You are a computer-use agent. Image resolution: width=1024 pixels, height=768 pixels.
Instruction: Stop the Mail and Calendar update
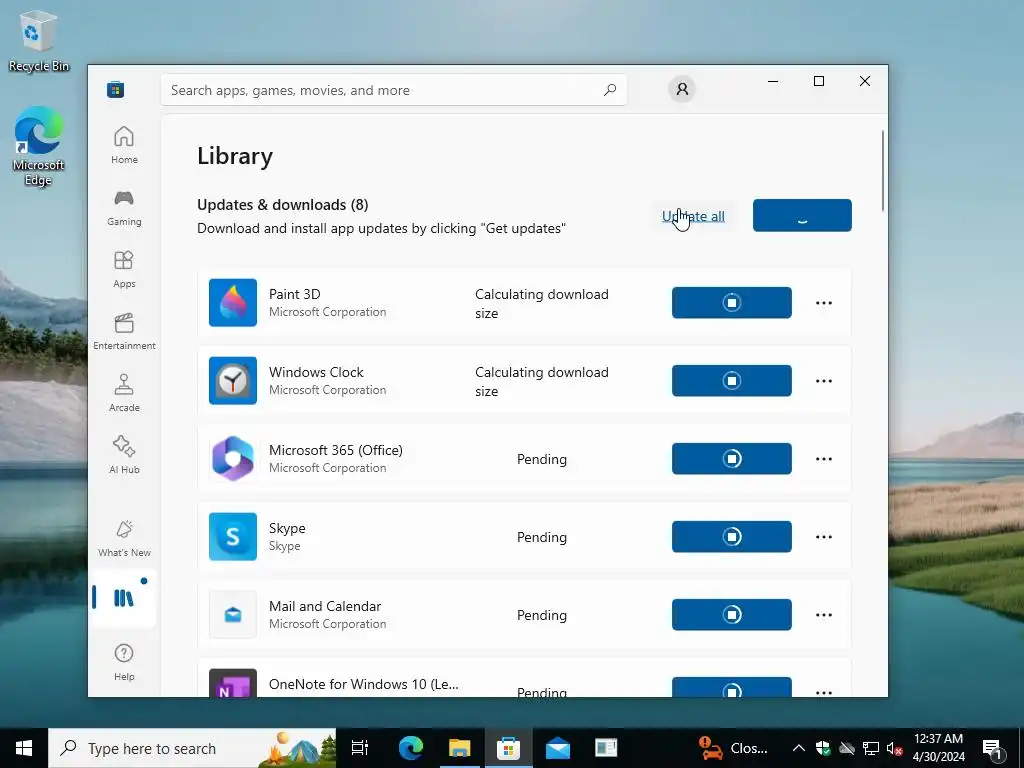click(731, 615)
